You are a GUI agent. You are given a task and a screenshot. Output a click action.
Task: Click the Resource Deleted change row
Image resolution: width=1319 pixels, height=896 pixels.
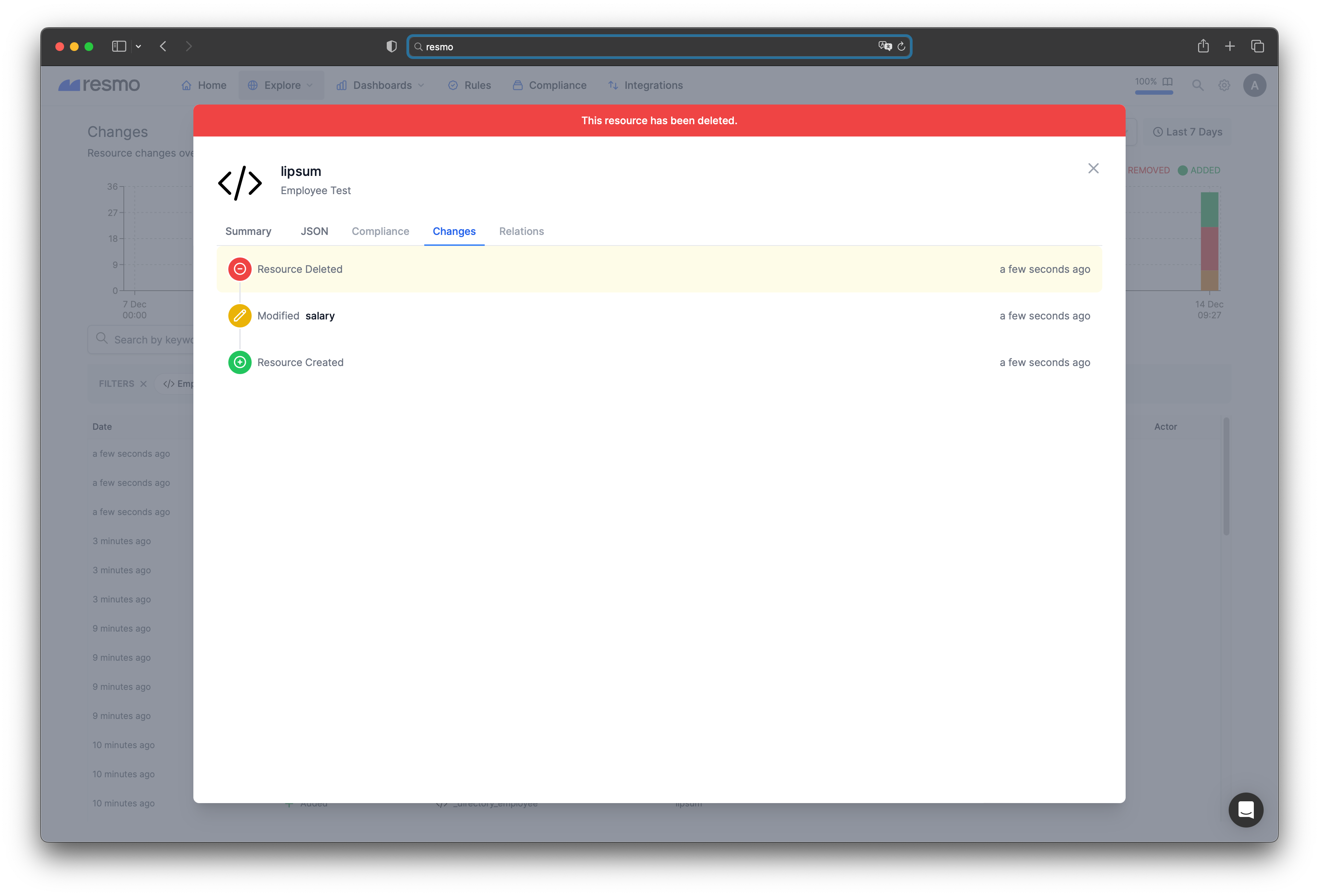pyautogui.click(x=658, y=269)
